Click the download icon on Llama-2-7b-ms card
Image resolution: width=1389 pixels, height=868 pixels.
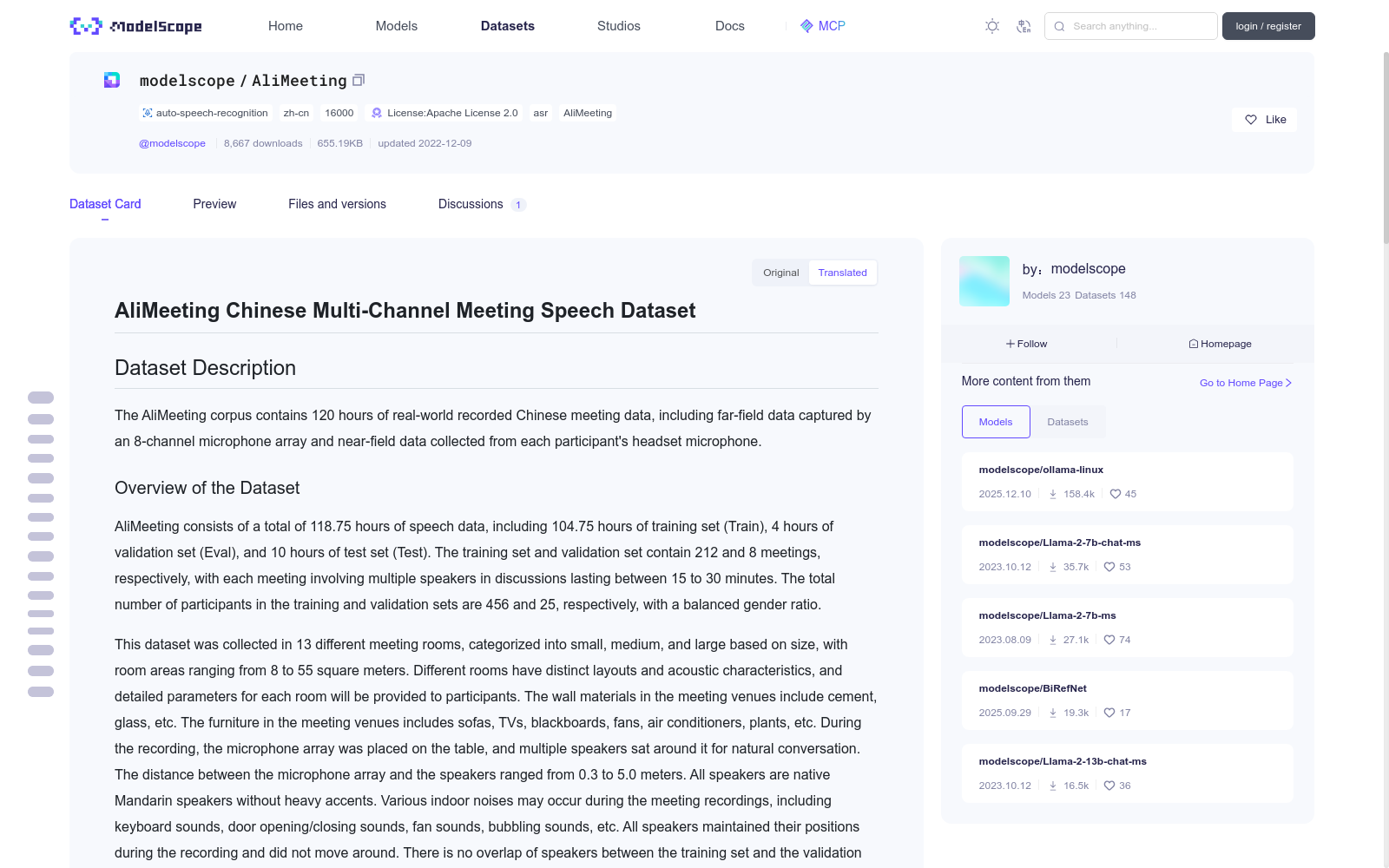[1053, 640]
